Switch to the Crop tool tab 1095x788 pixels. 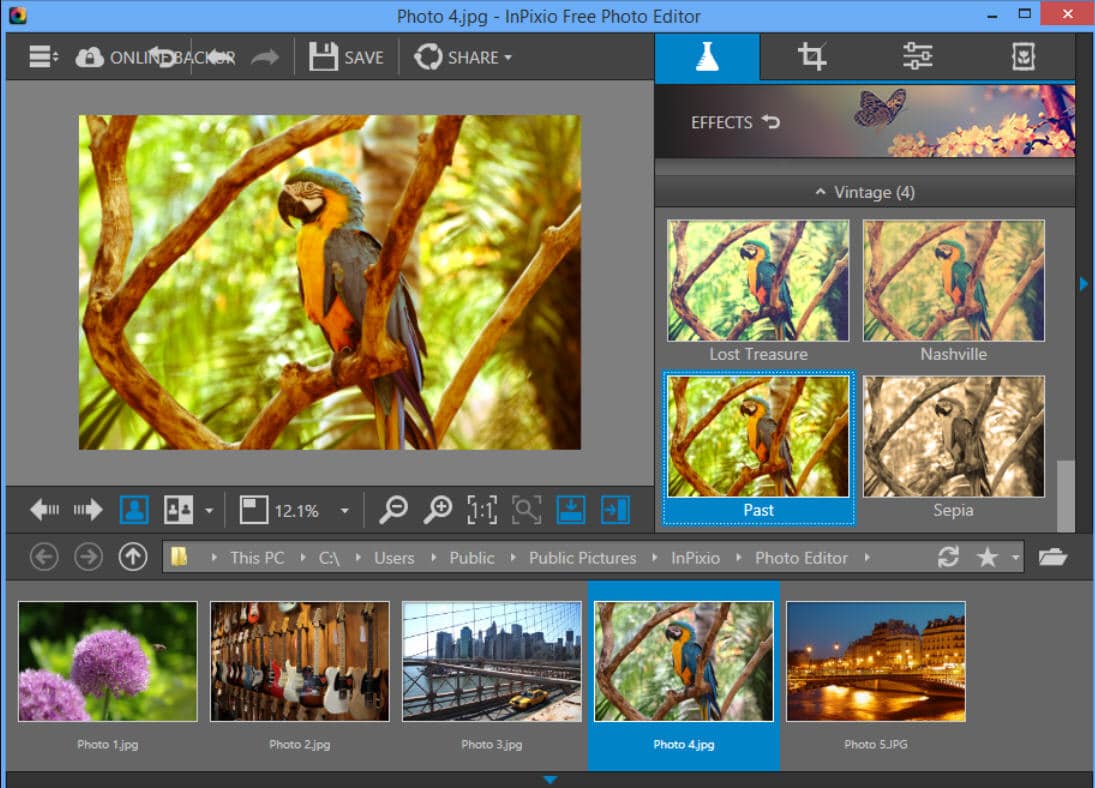point(811,56)
